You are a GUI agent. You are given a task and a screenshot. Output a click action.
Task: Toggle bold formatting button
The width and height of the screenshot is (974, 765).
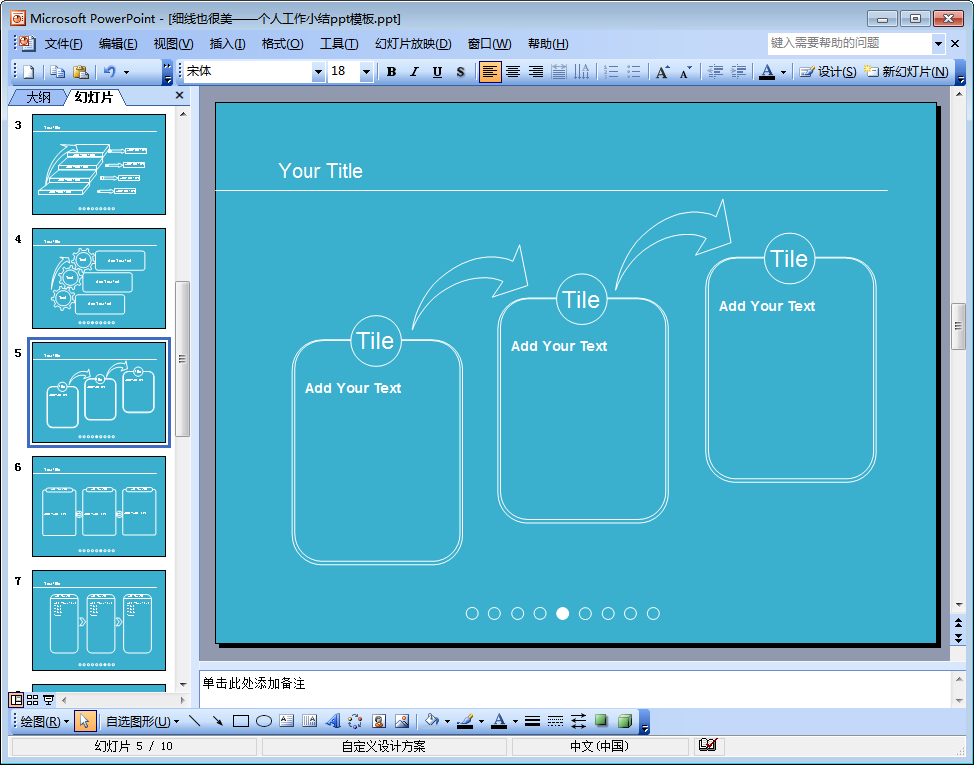click(x=391, y=72)
